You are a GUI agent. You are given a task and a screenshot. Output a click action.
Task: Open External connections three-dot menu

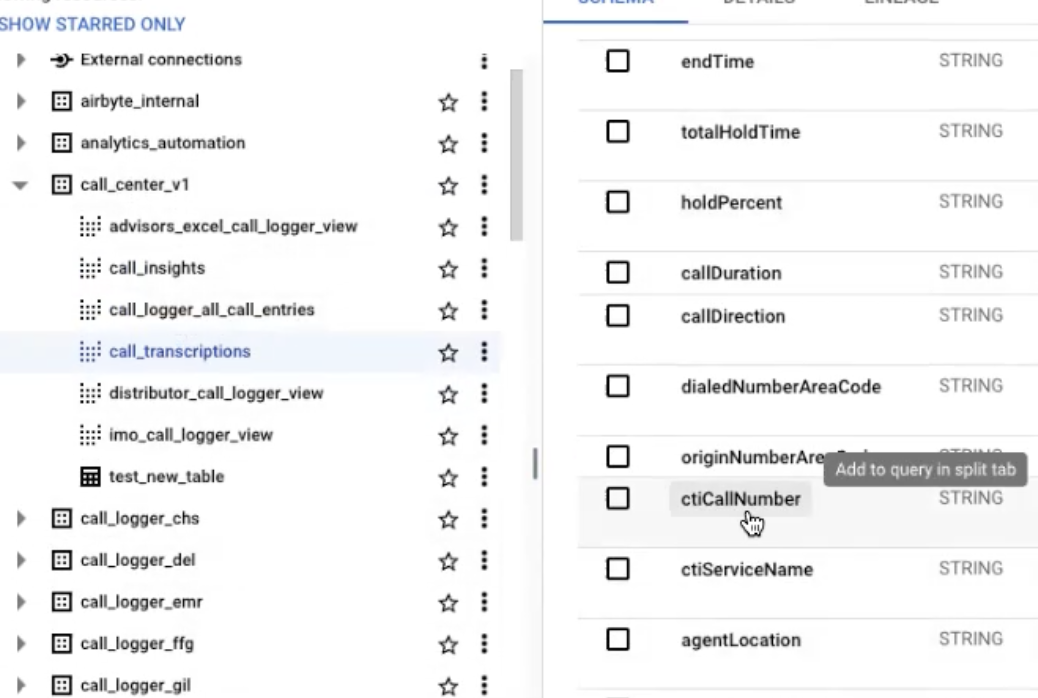pyautogui.click(x=484, y=61)
